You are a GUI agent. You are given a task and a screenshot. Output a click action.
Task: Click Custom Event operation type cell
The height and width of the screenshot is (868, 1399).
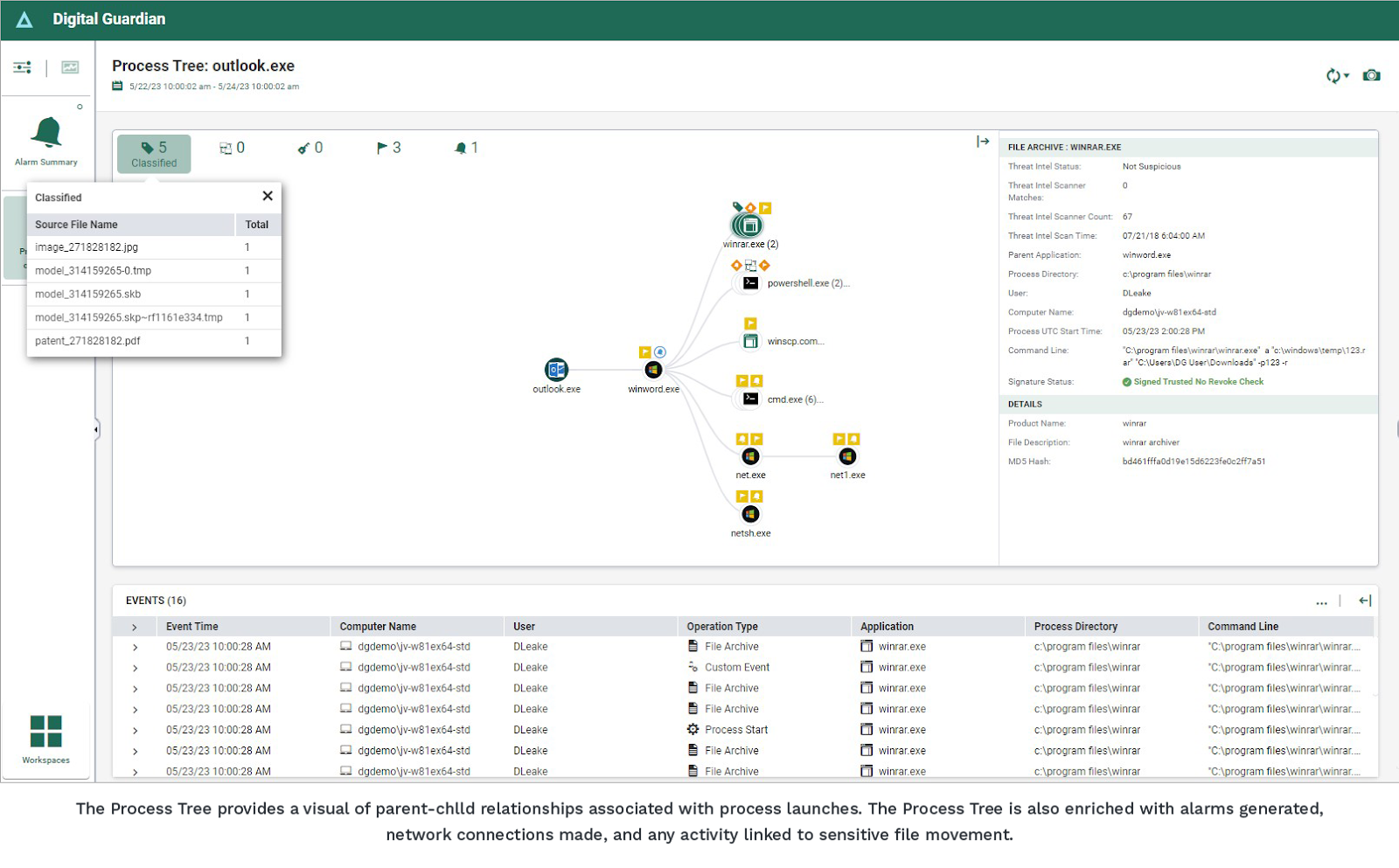tap(737, 668)
